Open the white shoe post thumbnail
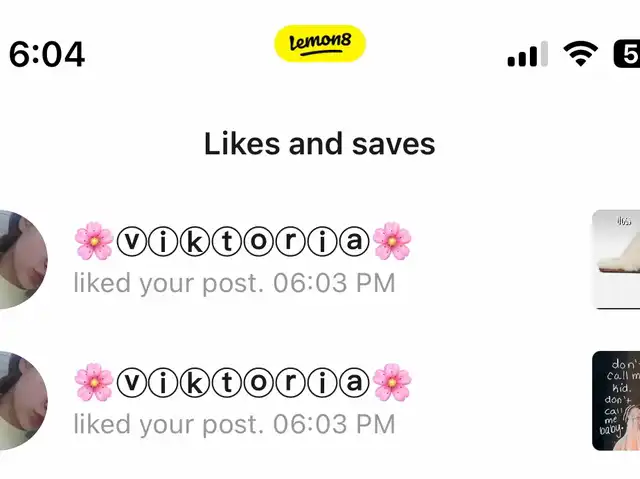The image size is (640, 479). pyautogui.click(x=616, y=259)
